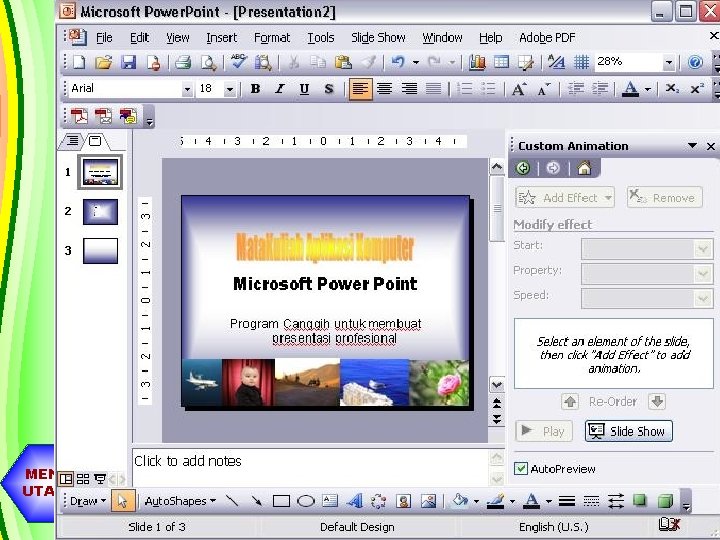720x540 pixels.
Task: Select the Oval drawing tool
Action: (x=306, y=501)
